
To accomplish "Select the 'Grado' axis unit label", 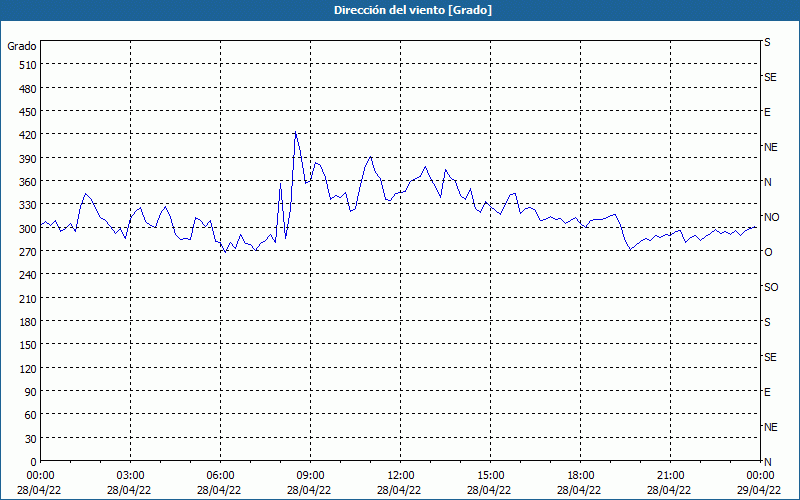I will coord(22,46).
